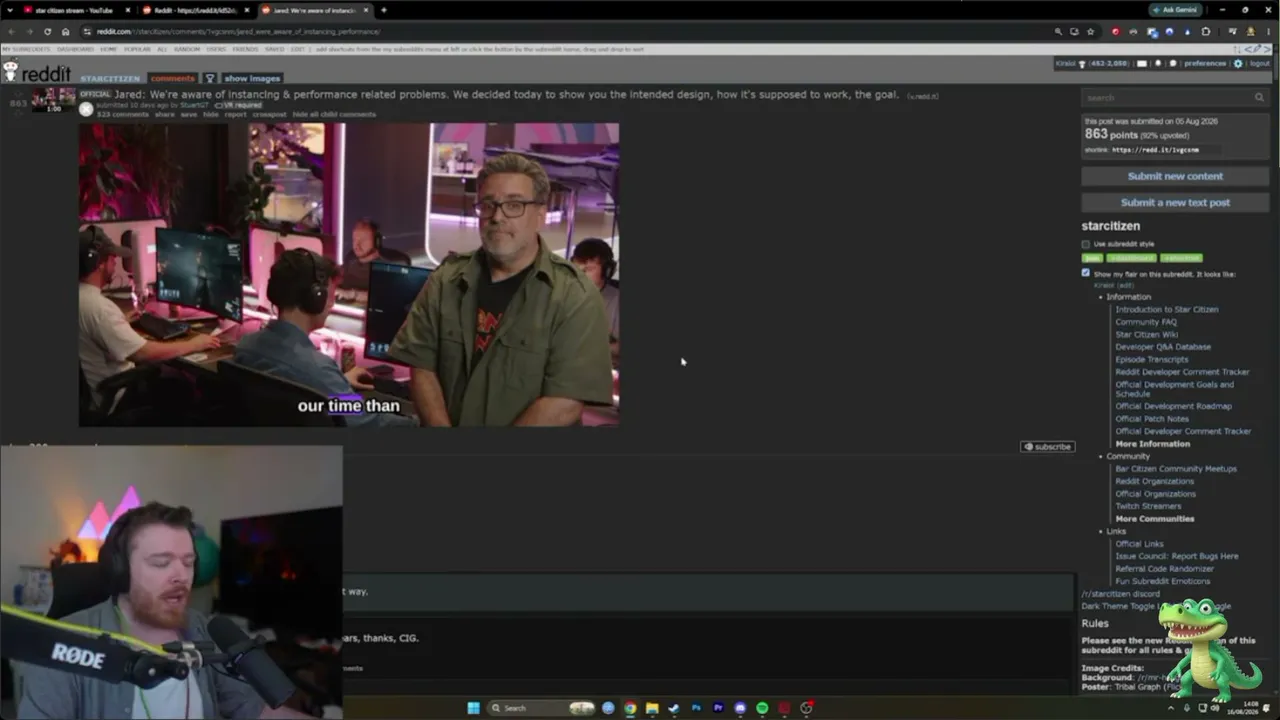The image size is (1280, 720).
Task: Open the Windows Start menu
Action: coord(473,708)
